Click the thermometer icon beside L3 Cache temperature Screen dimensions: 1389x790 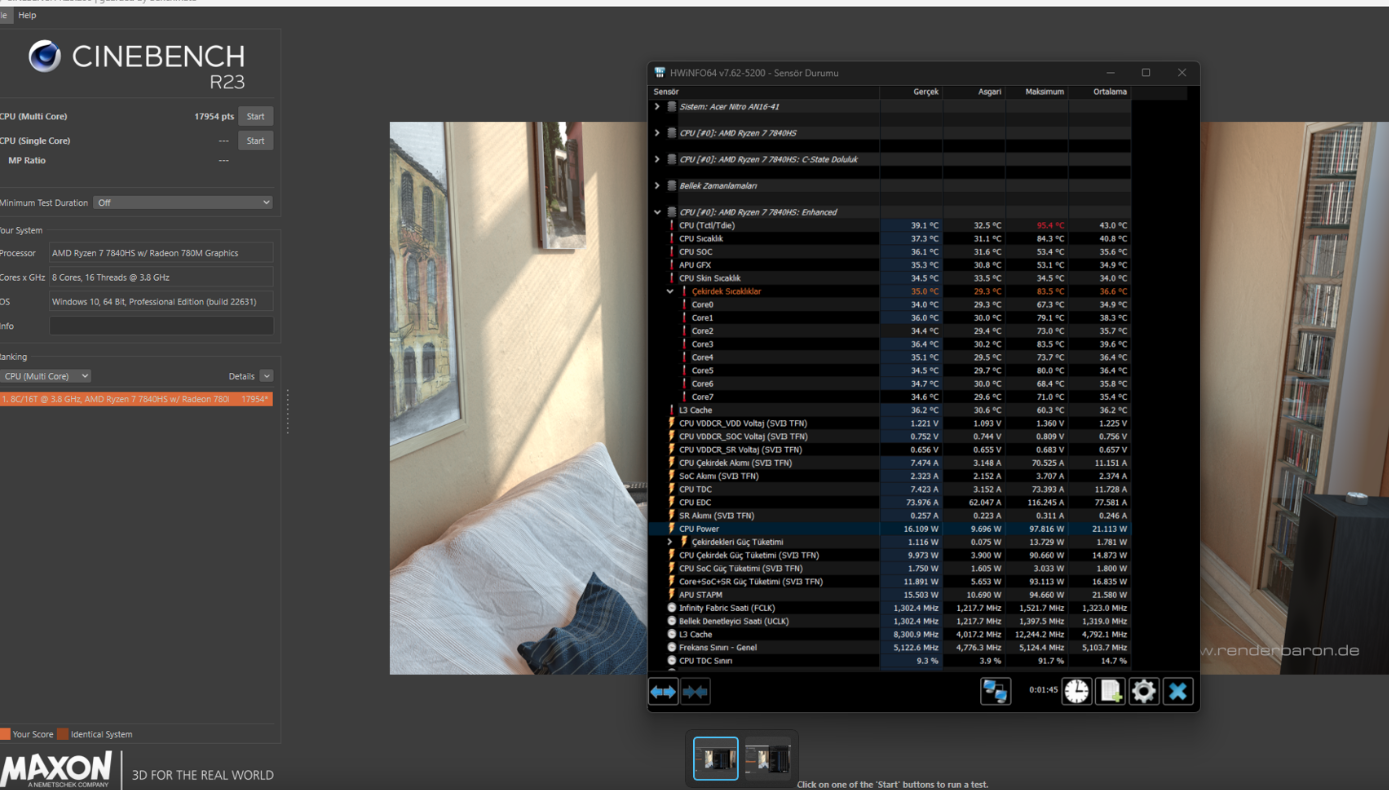[x=672, y=410]
